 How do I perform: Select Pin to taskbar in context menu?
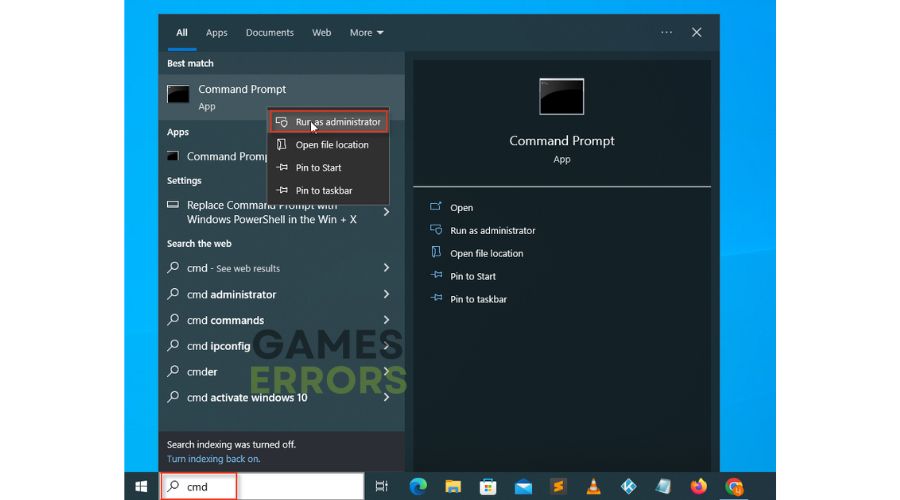[x=328, y=191]
